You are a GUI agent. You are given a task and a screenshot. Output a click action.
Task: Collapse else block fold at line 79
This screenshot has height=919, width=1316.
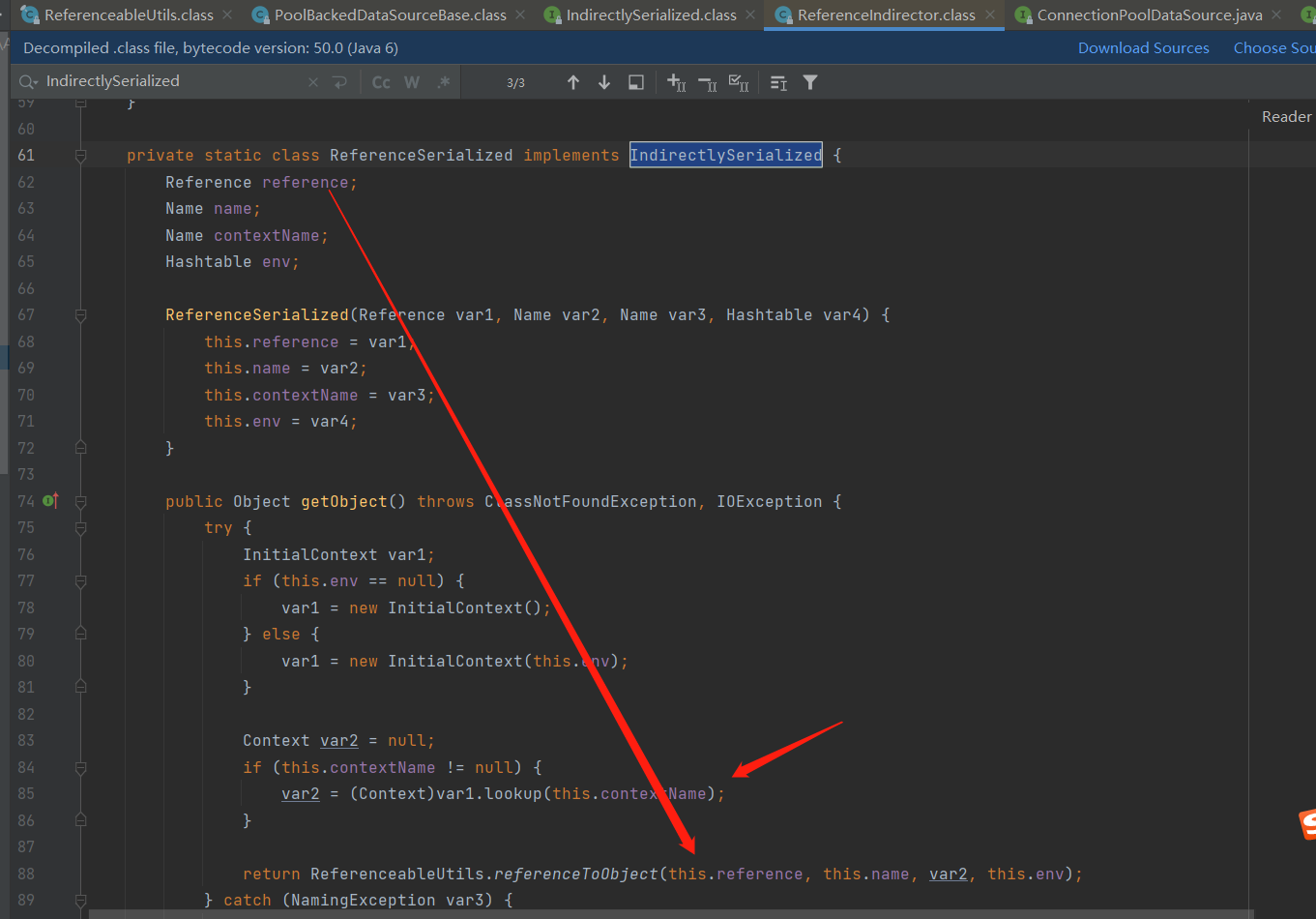(81, 635)
